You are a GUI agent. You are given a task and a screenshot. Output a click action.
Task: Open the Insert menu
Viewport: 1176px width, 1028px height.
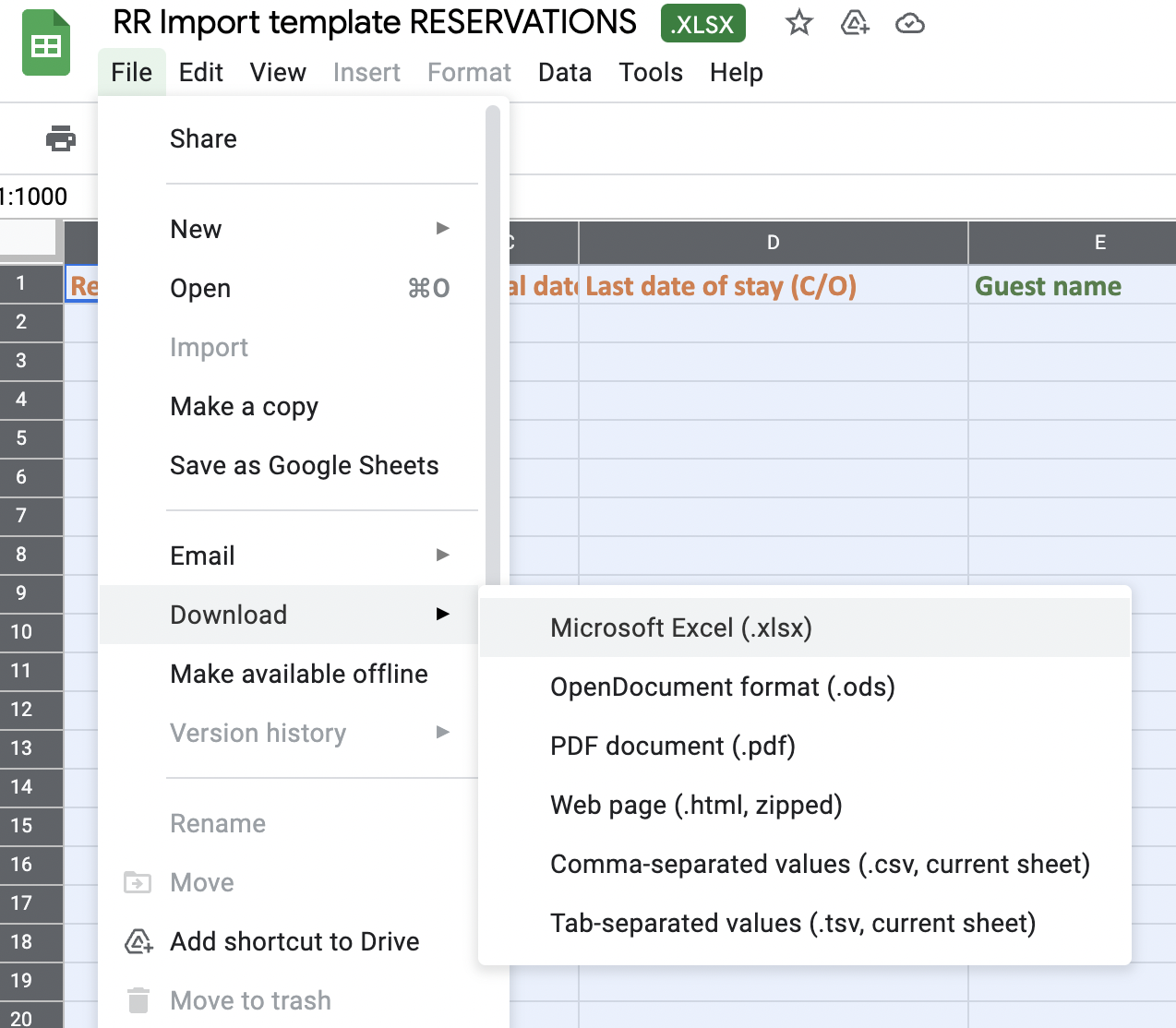[x=366, y=72]
